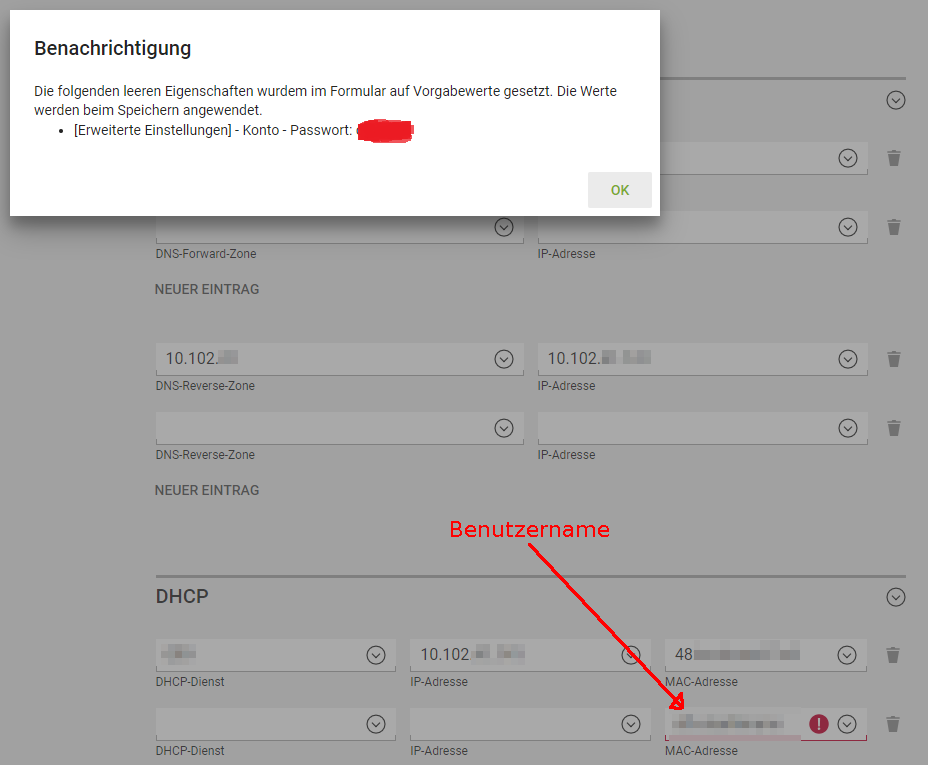The image size is (928, 765).
Task: Open the empty DNS-Forward-Zone dropdown
Action: click(504, 227)
